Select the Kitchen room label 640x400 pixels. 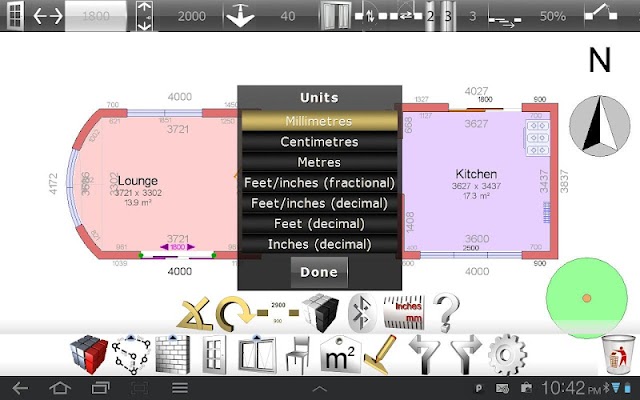pyautogui.click(x=476, y=174)
